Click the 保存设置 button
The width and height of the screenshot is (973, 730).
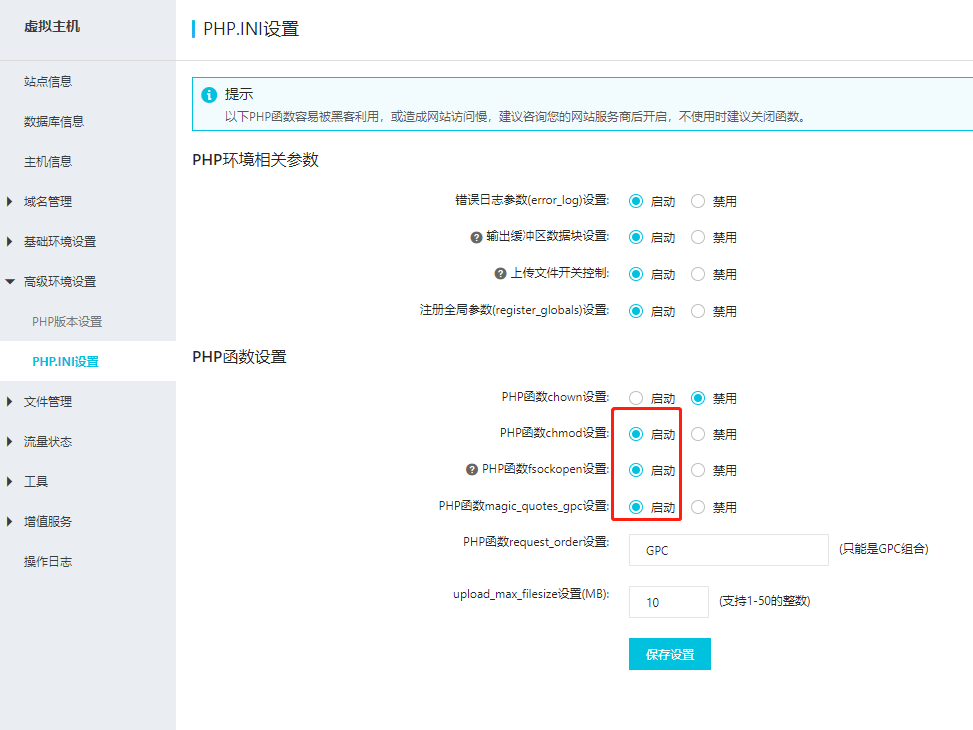click(x=670, y=654)
